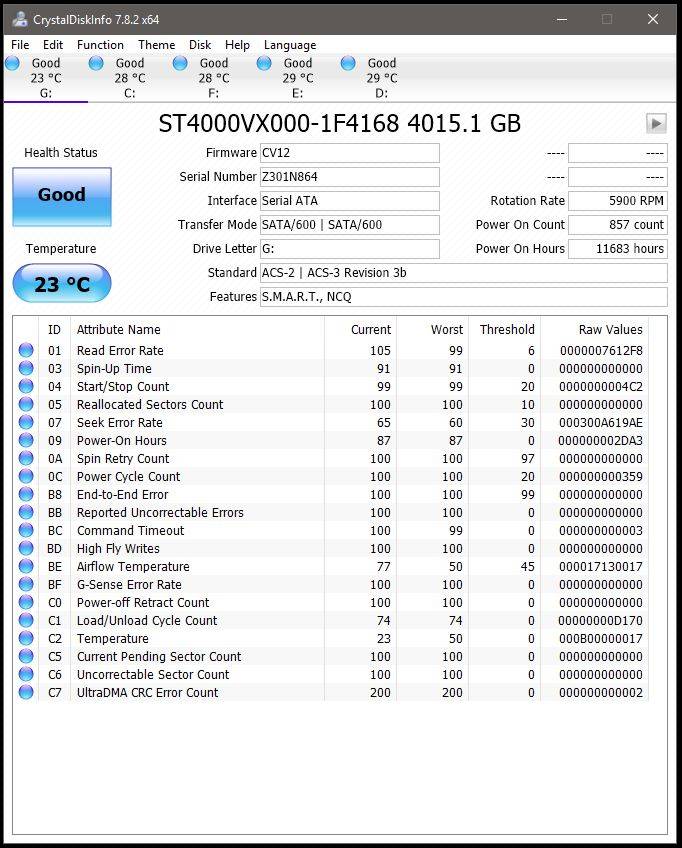Click the next disk arrow button
Image resolution: width=682 pixels, height=848 pixels.
click(656, 123)
